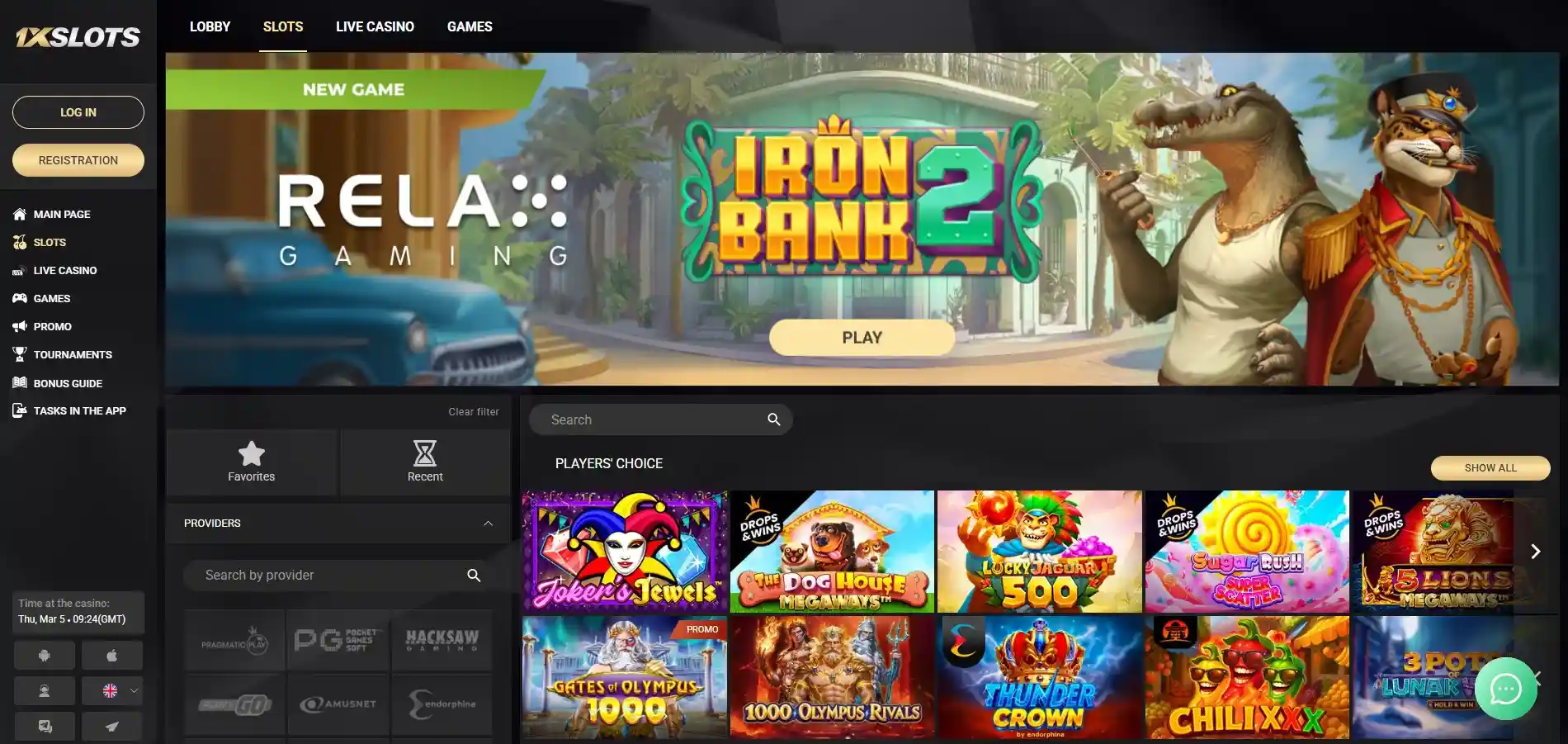1568x744 pixels.
Task: Switch to the Live Casino top tab
Action: click(375, 26)
